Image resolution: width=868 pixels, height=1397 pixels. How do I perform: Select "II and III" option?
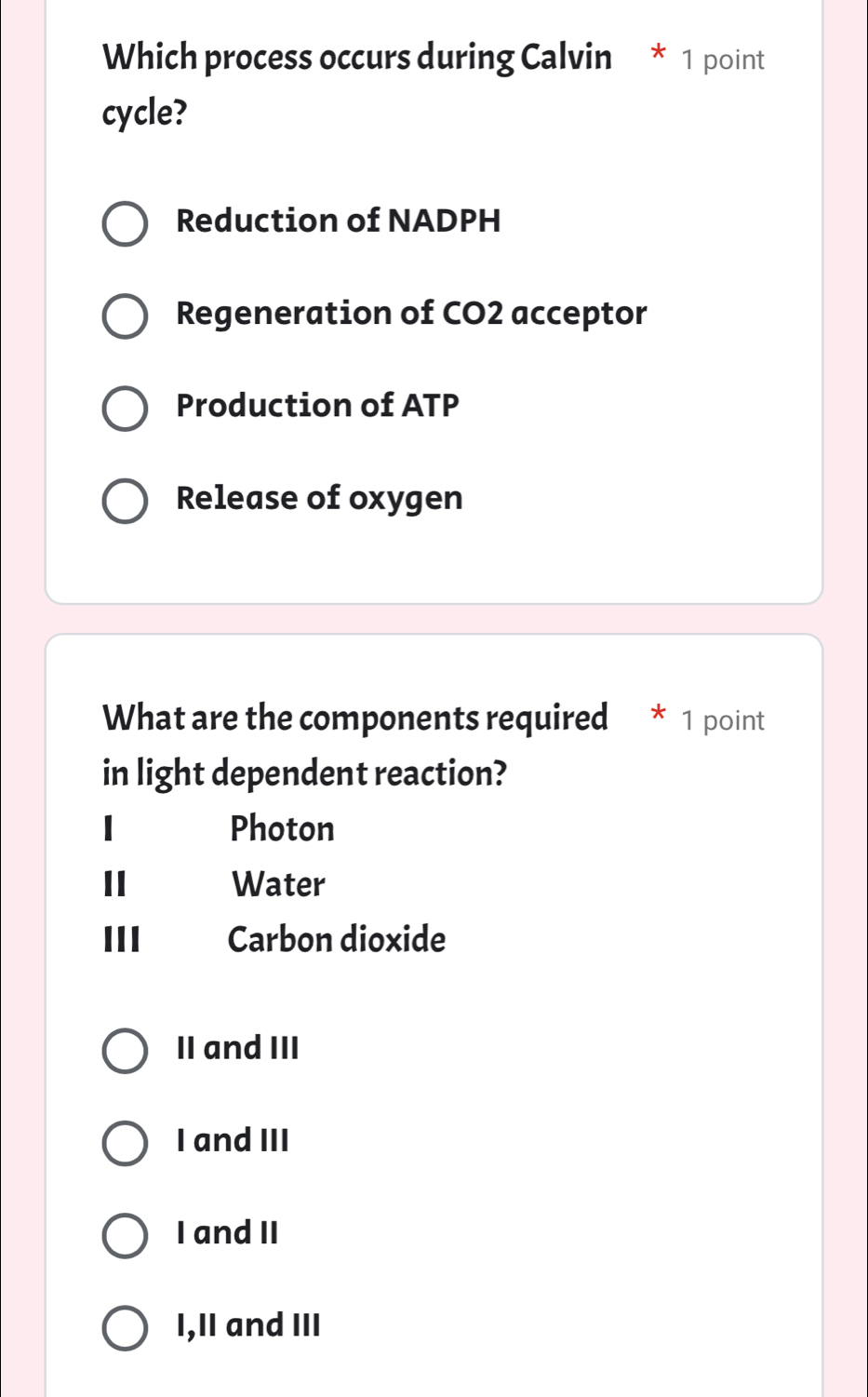pos(124,1051)
